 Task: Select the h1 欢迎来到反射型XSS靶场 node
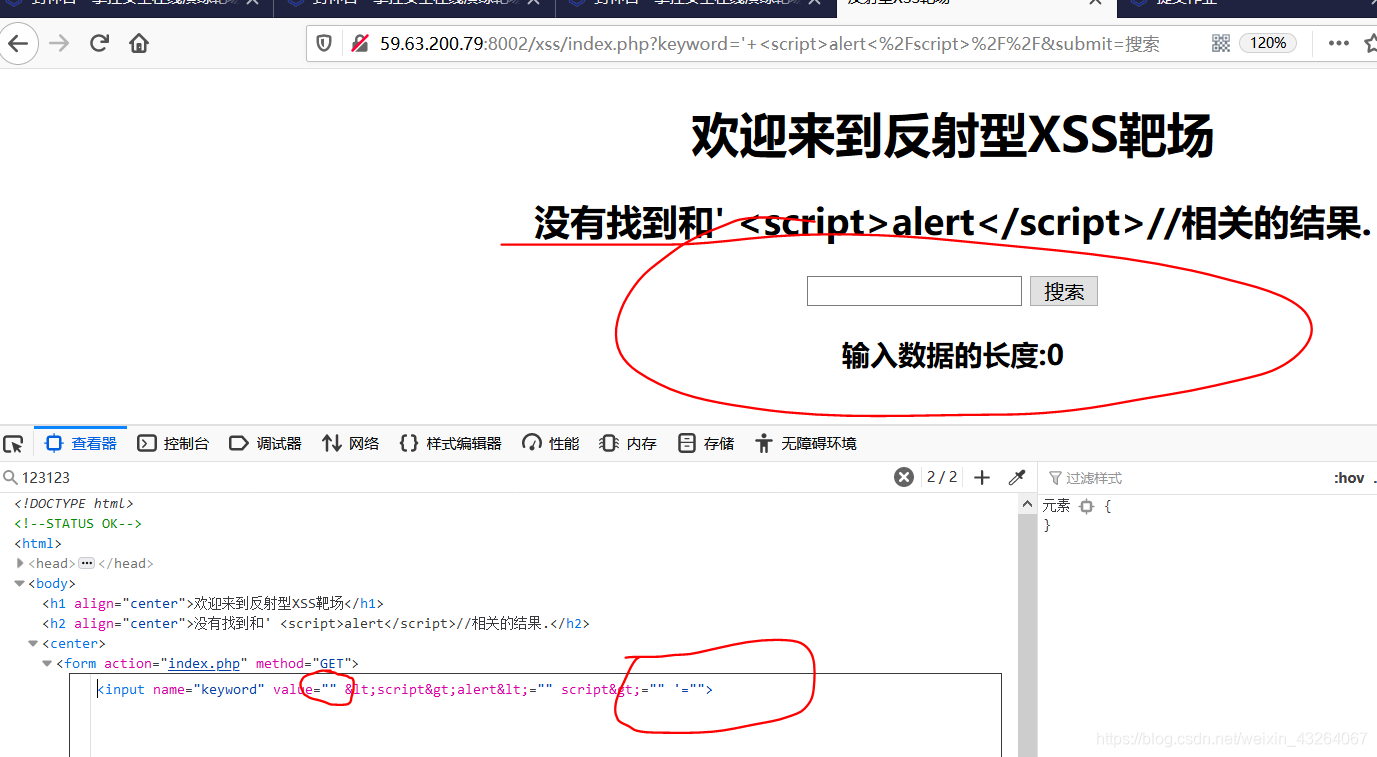[213, 603]
